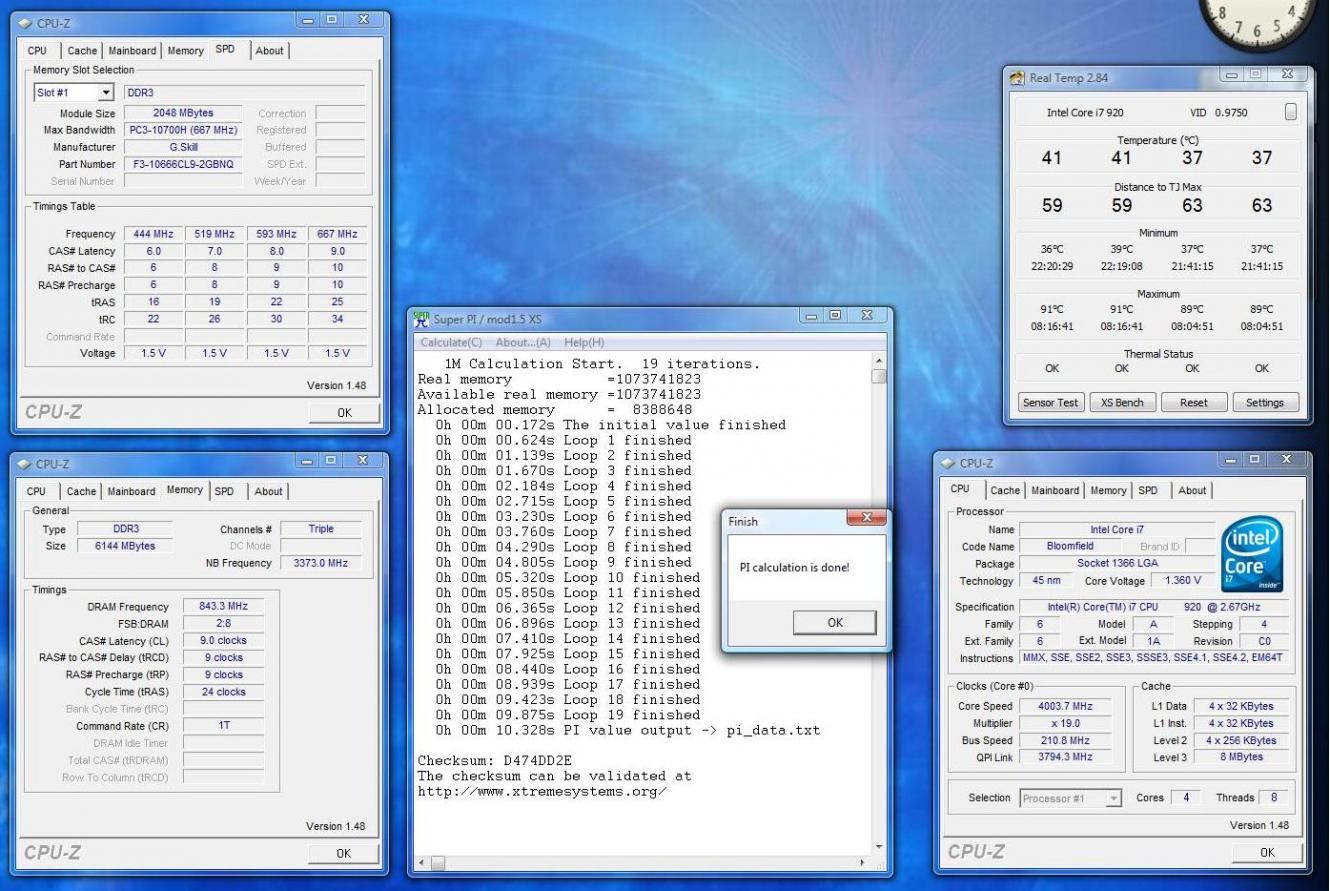Toggle the small box next to VID in Real Temp

coord(1291,112)
